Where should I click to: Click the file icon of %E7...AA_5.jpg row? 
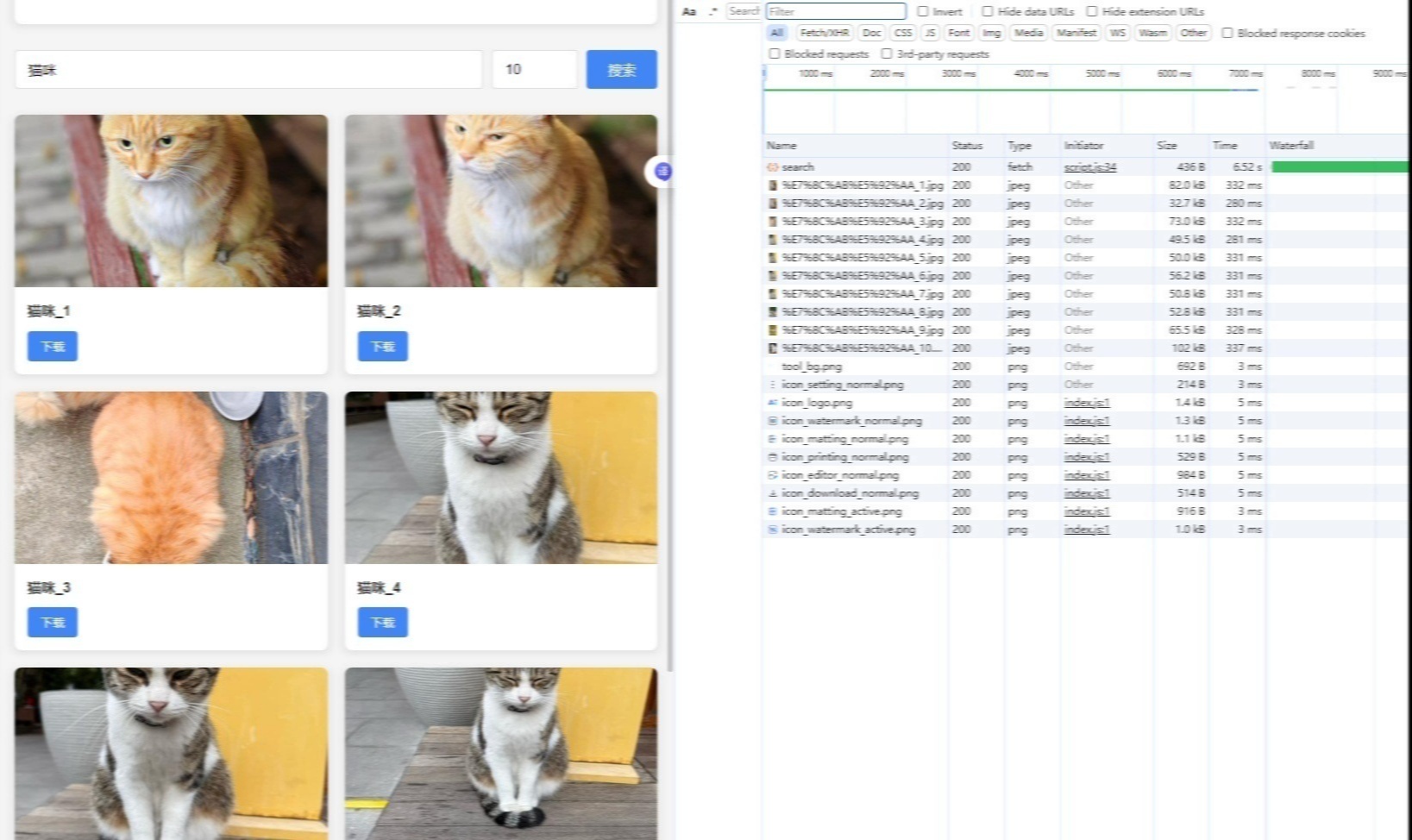[773, 258]
